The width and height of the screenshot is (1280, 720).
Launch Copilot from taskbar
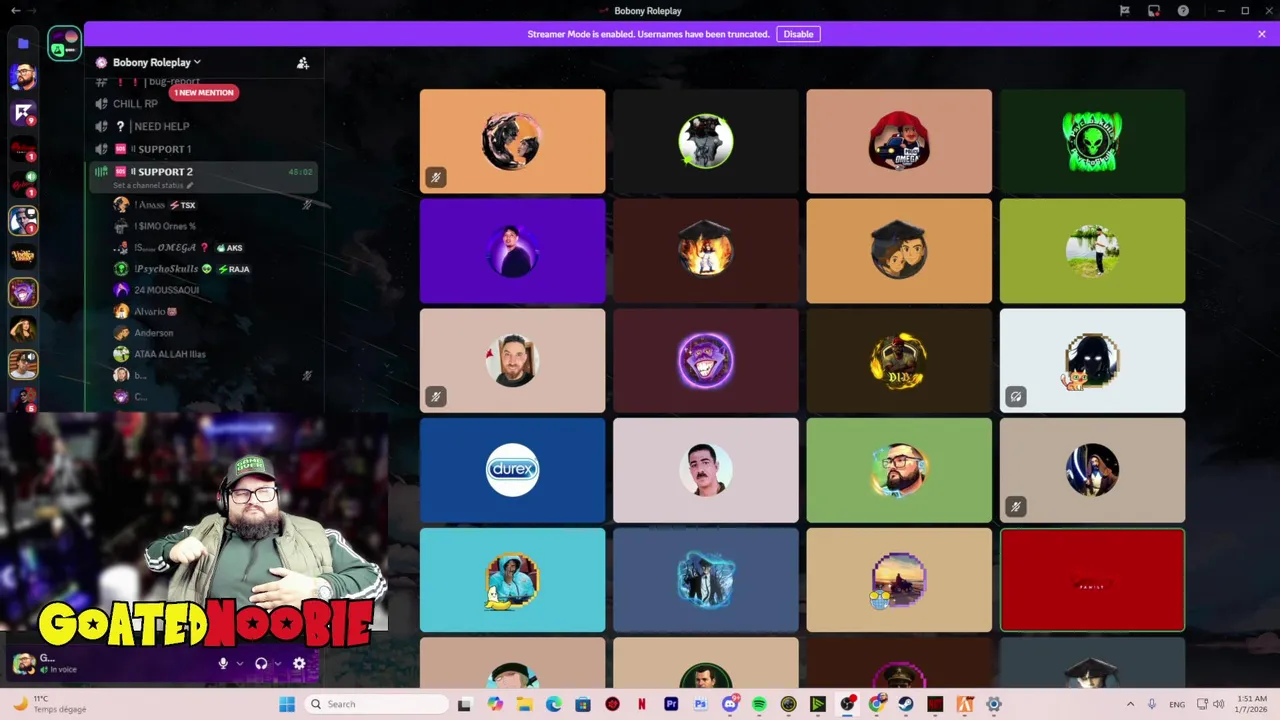click(x=495, y=704)
